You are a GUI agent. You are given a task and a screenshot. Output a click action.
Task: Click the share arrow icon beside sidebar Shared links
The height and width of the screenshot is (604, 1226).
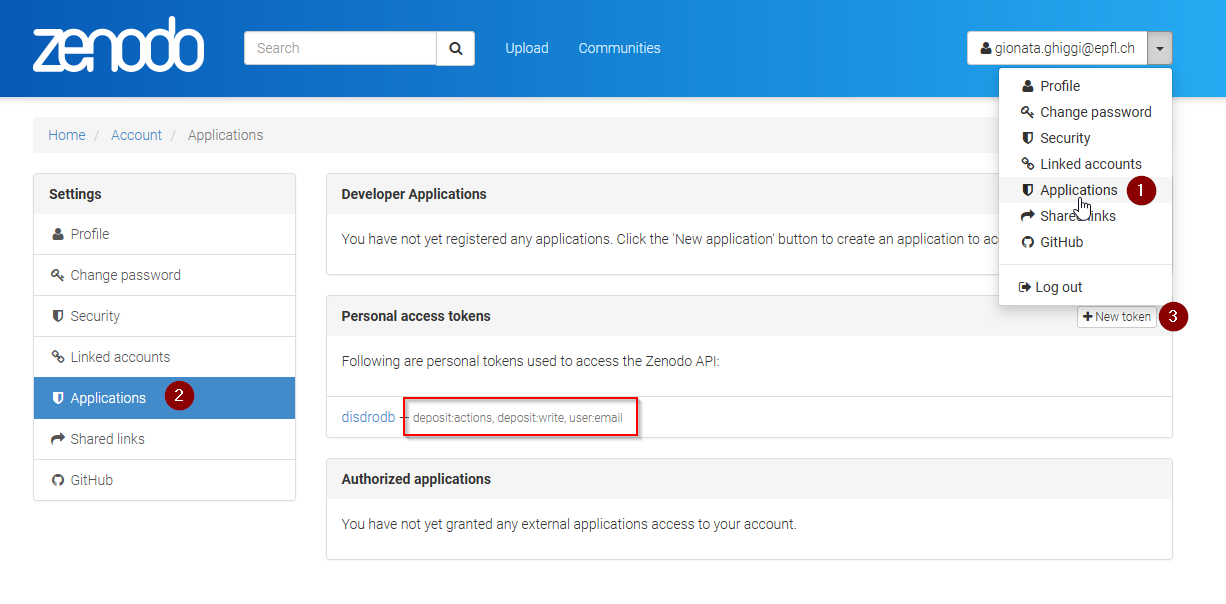(x=57, y=439)
